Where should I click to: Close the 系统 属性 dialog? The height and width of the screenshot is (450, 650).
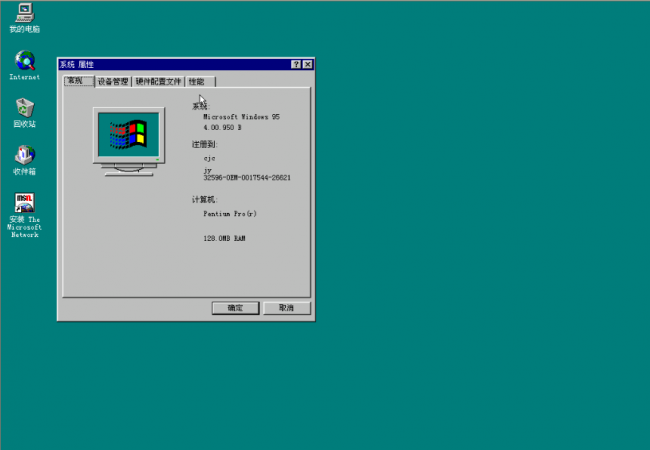pos(308,64)
